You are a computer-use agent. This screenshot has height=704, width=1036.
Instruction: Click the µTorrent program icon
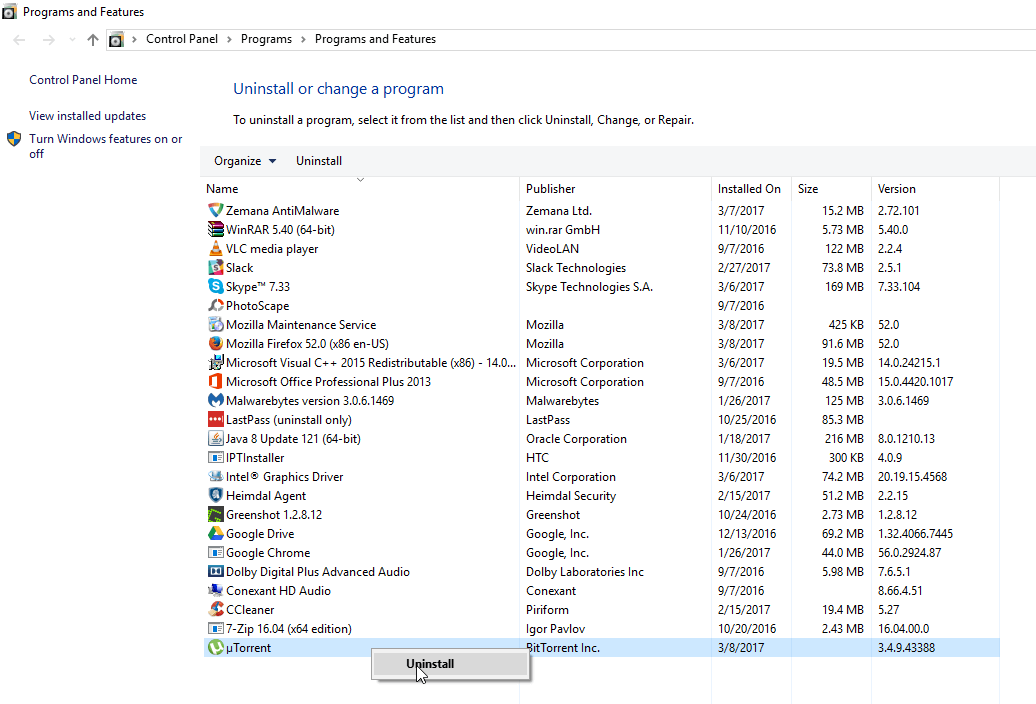[x=215, y=648]
